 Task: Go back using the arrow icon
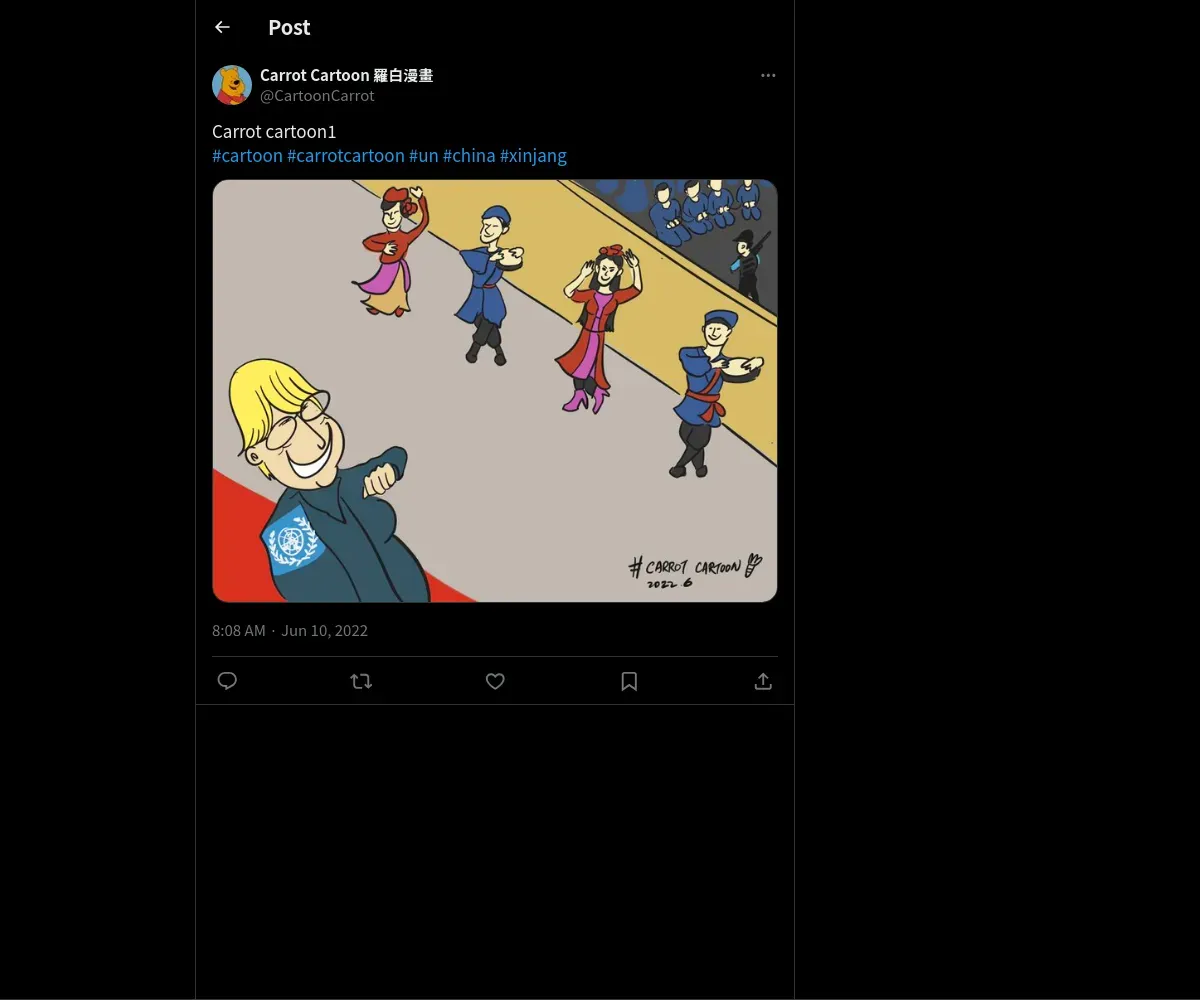pos(222,27)
